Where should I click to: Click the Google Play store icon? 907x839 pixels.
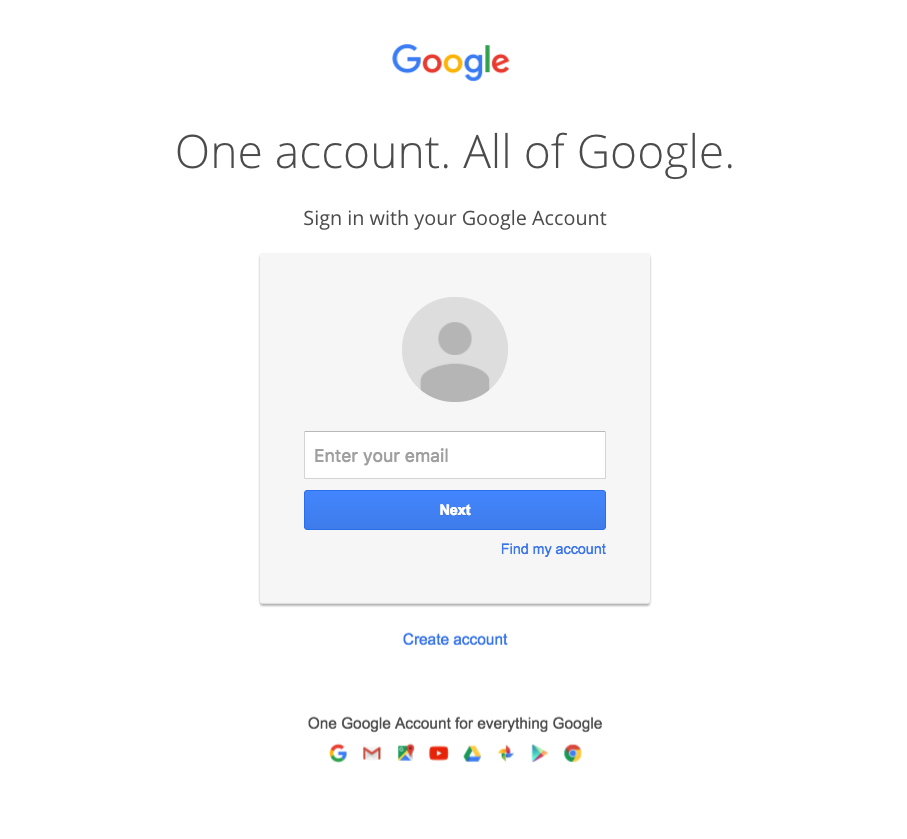click(539, 753)
